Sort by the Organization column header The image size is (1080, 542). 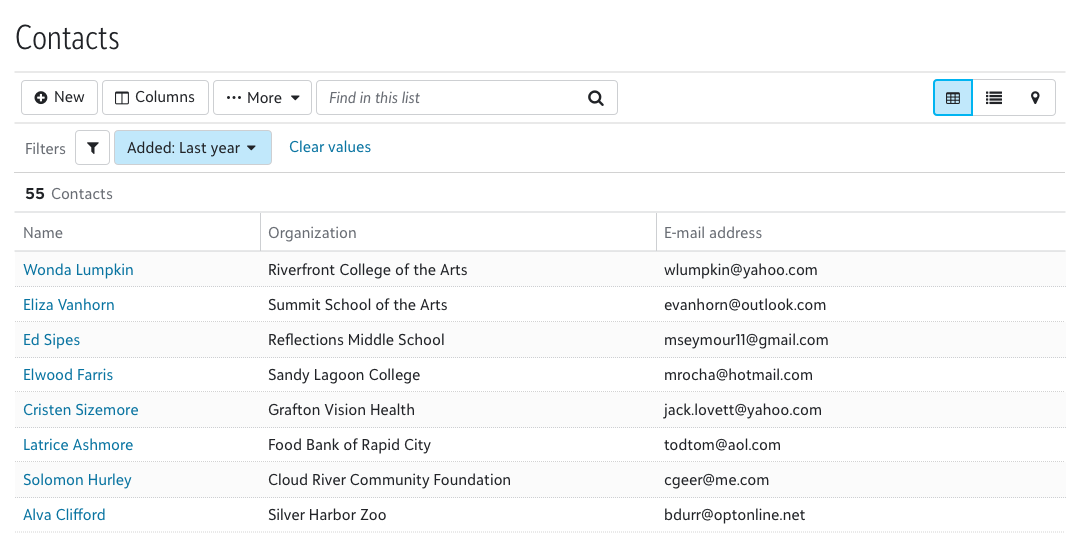point(312,233)
